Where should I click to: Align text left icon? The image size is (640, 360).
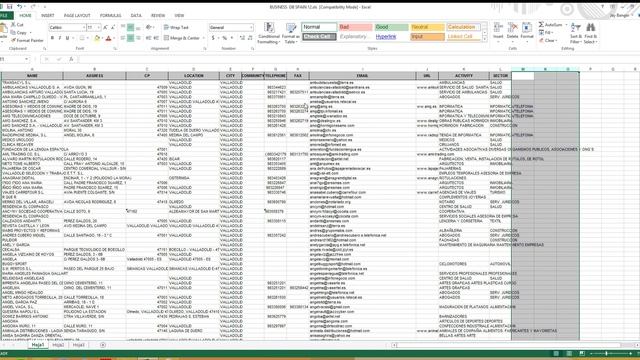(x=123, y=38)
